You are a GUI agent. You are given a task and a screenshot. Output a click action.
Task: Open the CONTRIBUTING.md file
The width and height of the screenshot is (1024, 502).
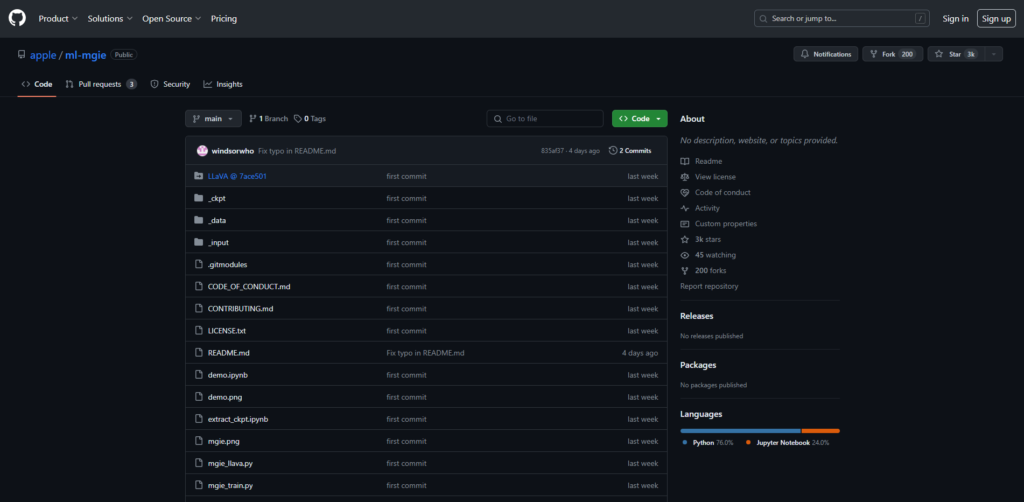click(240, 309)
